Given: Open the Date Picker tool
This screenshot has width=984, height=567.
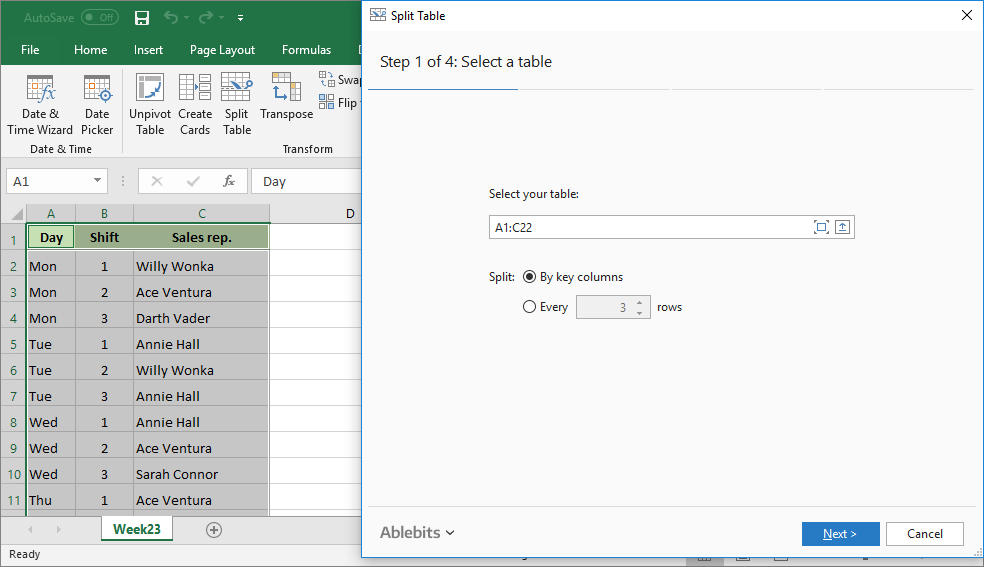Looking at the screenshot, I should 97,104.
